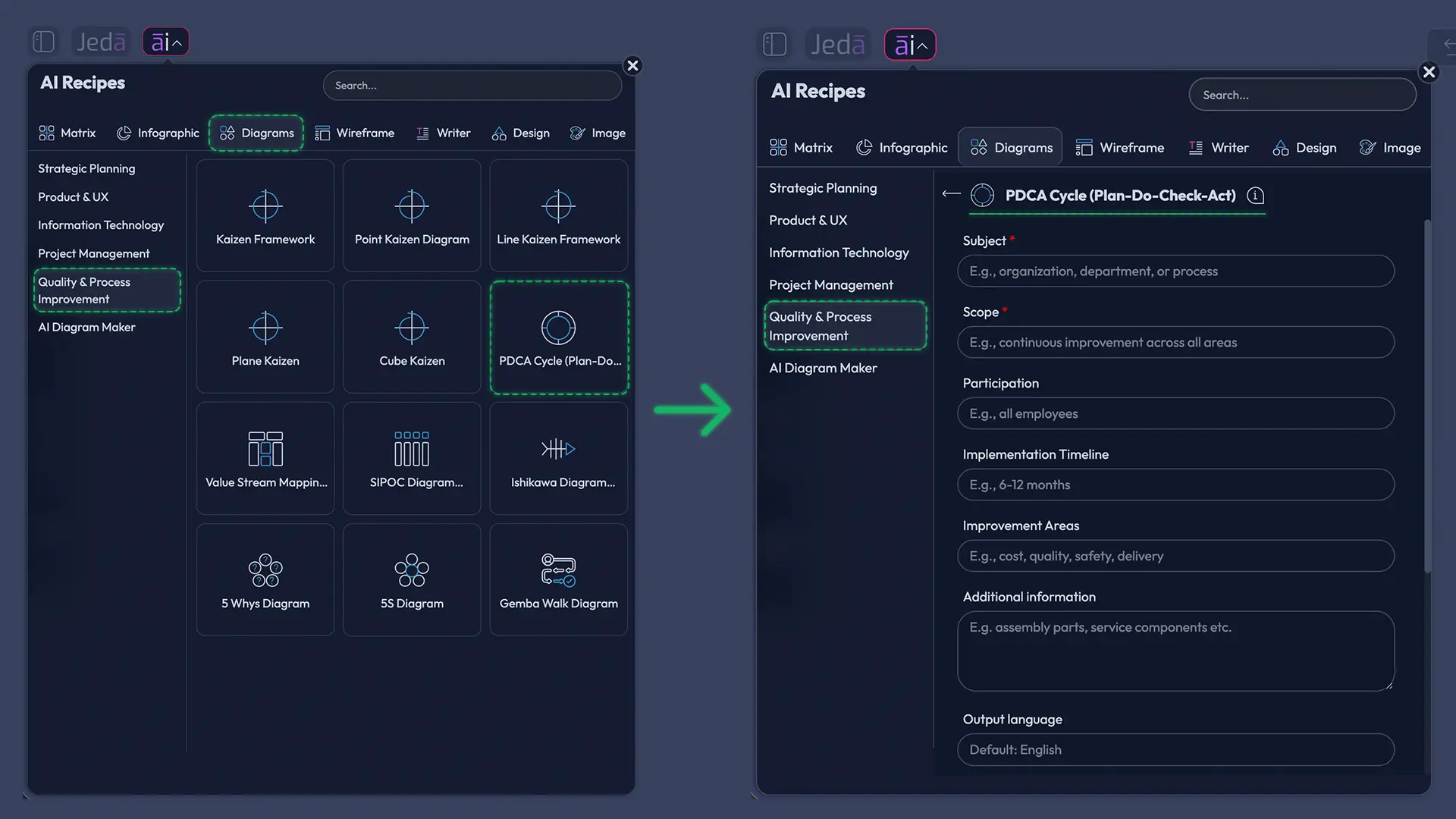Open Line Kaizen Framework recipe
This screenshot has width=1456, height=819.
click(x=559, y=216)
